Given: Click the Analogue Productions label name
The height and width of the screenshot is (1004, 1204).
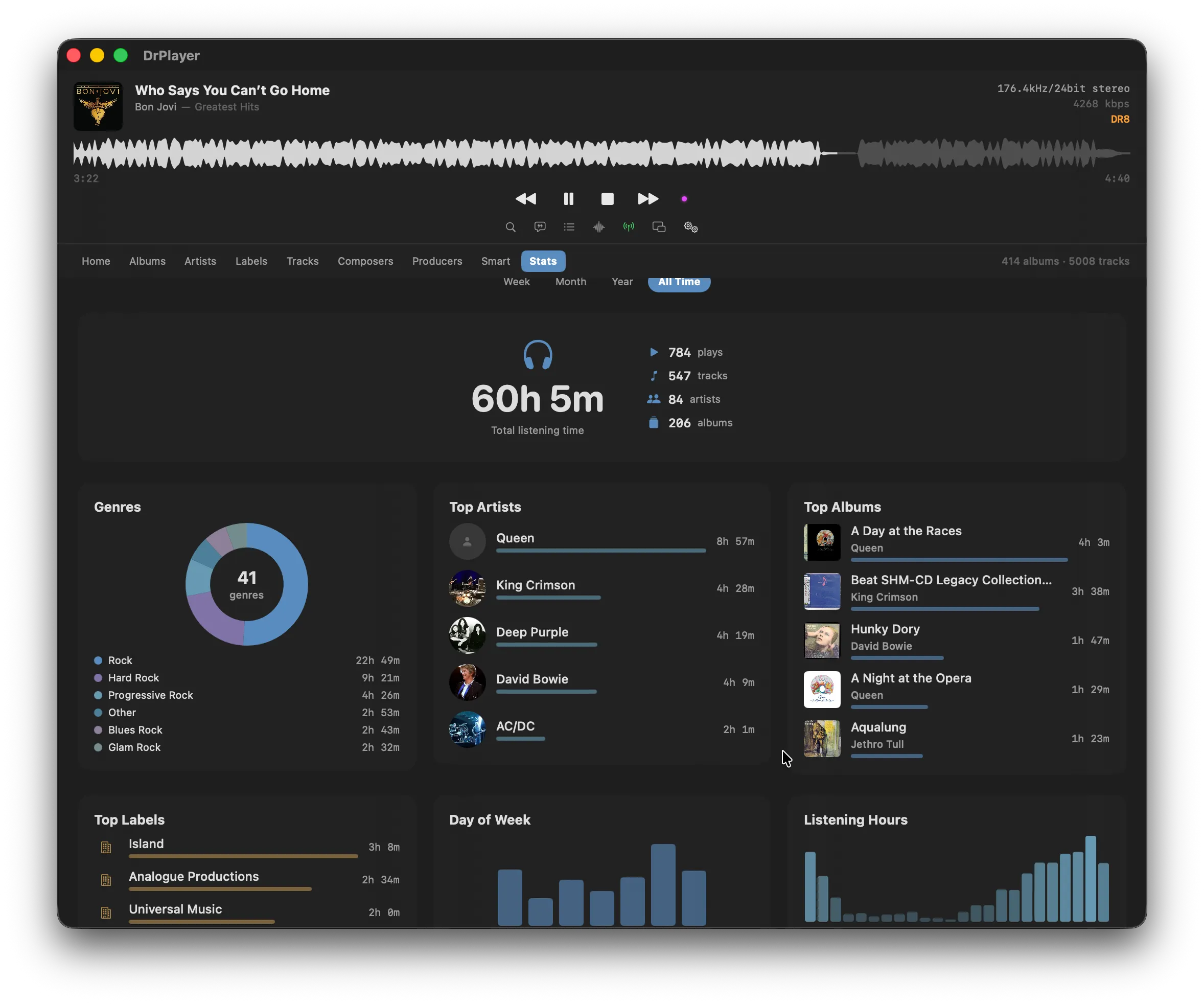Looking at the screenshot, I should [193, 876].
